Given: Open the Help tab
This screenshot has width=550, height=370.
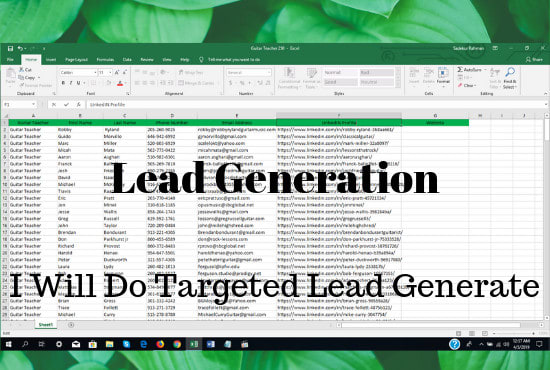Looking at the screenshot, I should point(185,60).
